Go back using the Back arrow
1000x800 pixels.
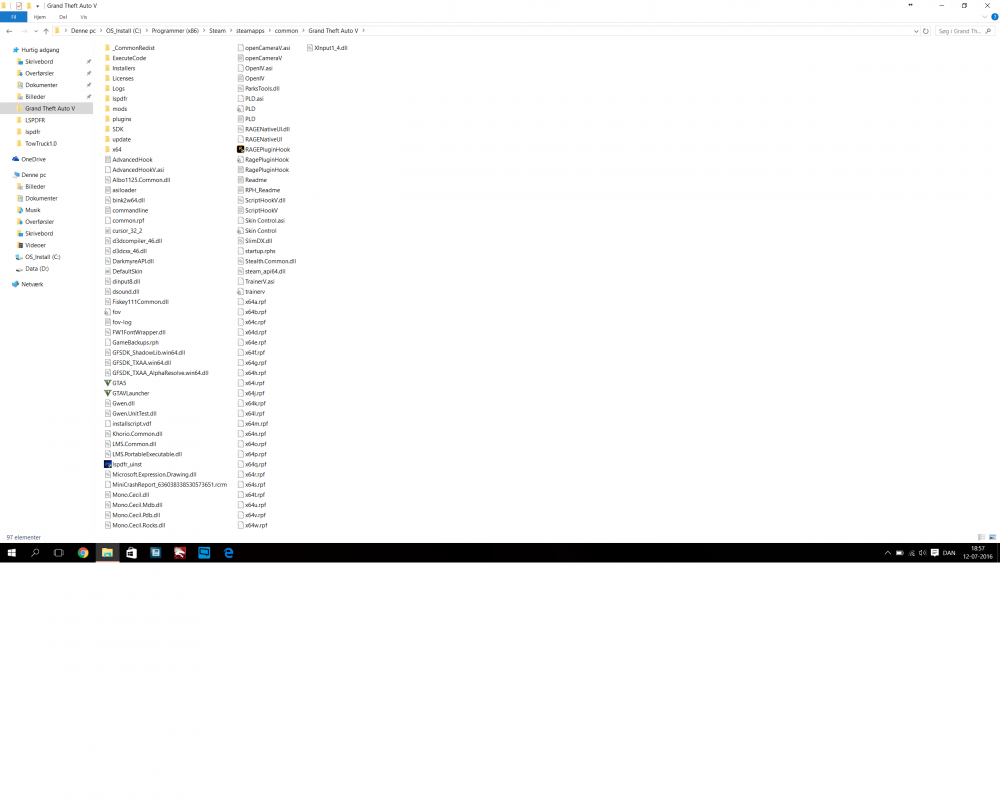click(x=9, y=31)
